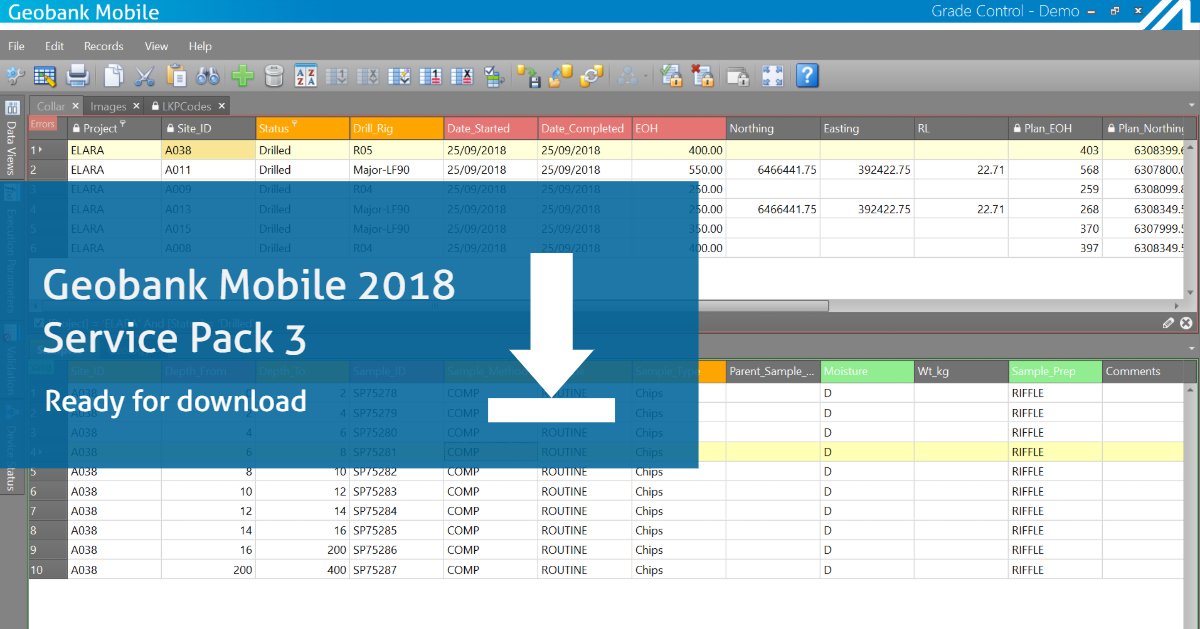The image size is (1200, 629).
Task: Click Geobank Data Views icon above side panel
Action: 12,107
